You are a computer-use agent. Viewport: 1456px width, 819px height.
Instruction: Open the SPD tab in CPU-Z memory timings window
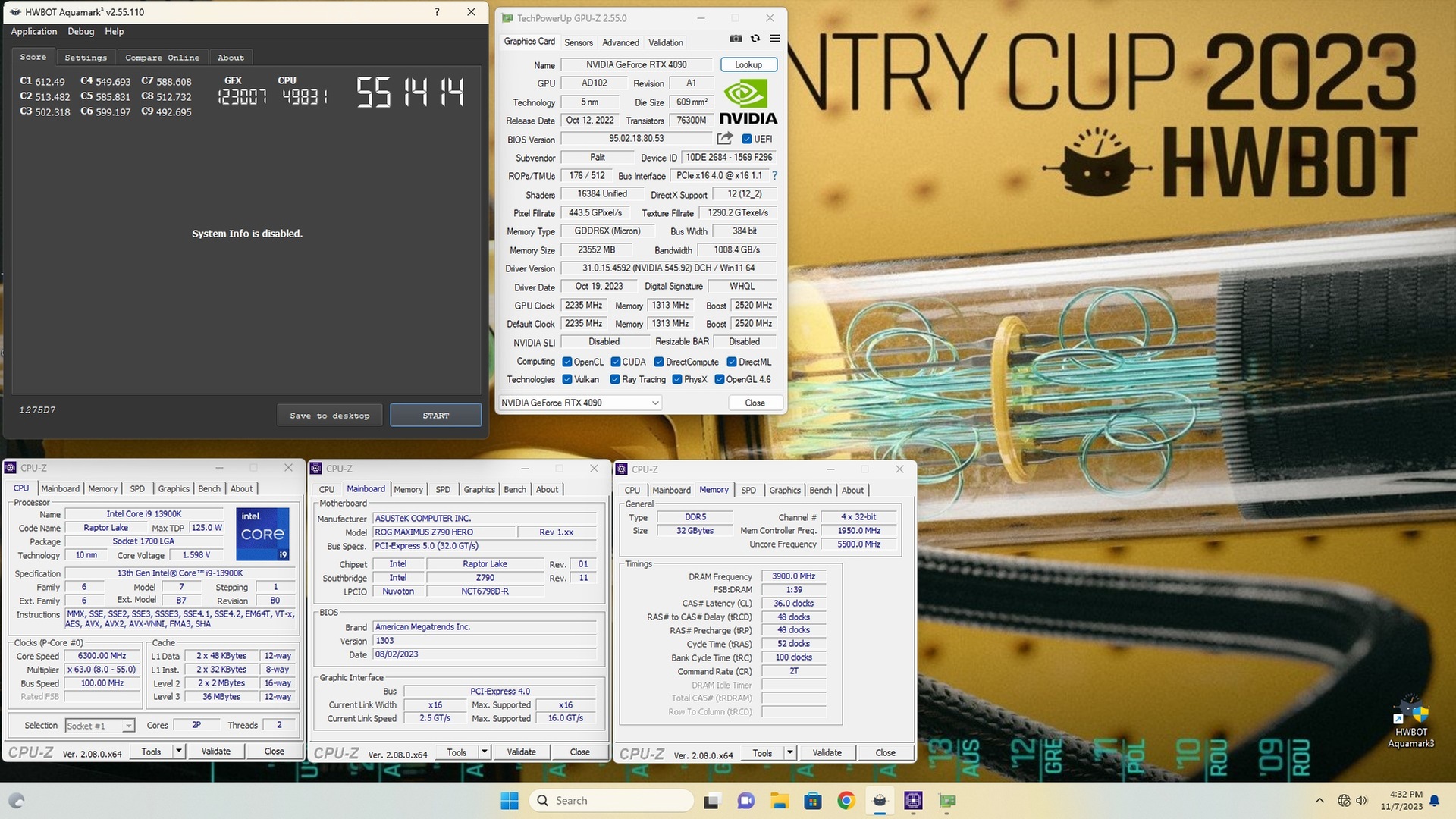pos(748,490)
